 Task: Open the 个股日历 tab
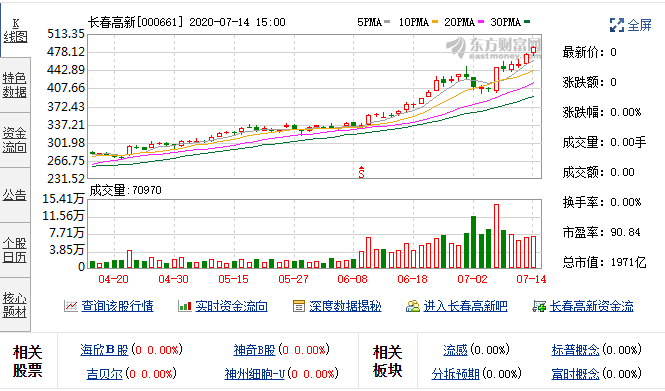15,250
